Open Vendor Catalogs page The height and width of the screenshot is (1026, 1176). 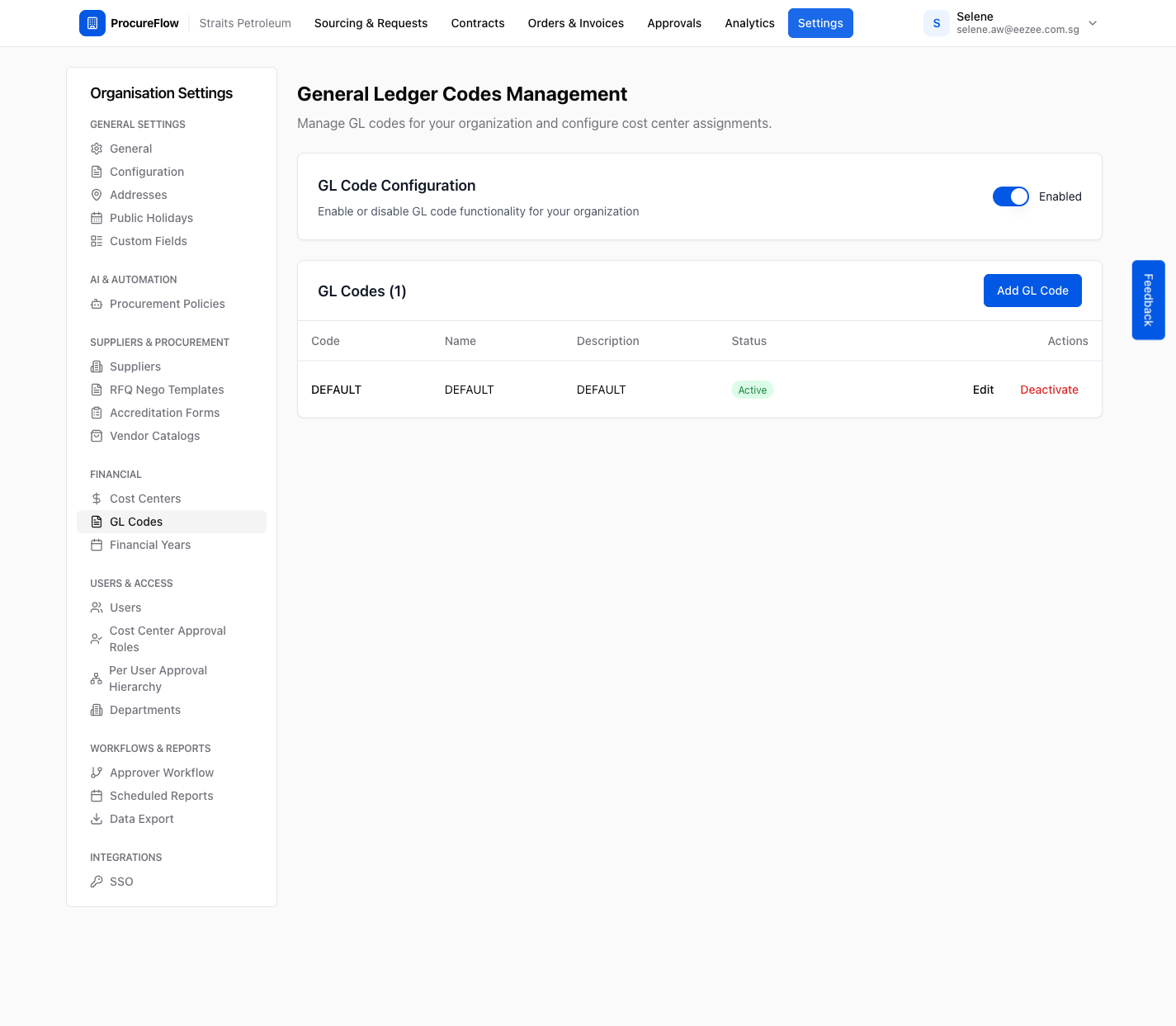[x=172, y=436]
